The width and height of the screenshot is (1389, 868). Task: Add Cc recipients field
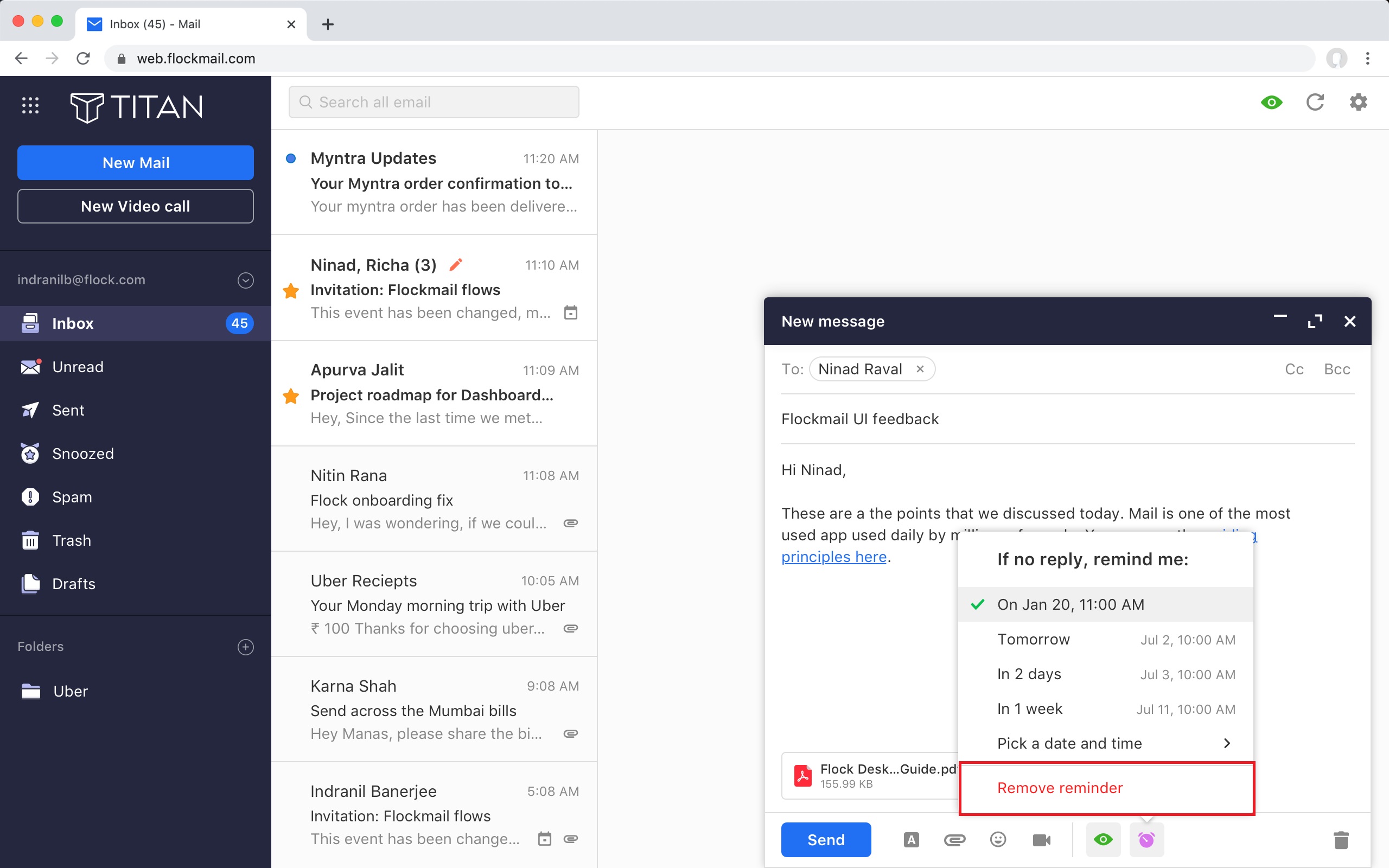pos(1294,369)
